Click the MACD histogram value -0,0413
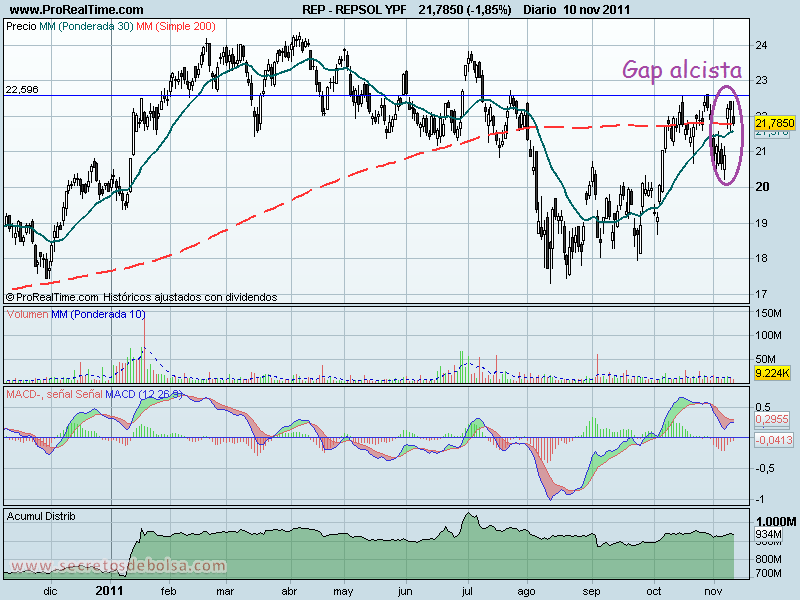This screenshot has height=600, width=800. pos(773,440)
